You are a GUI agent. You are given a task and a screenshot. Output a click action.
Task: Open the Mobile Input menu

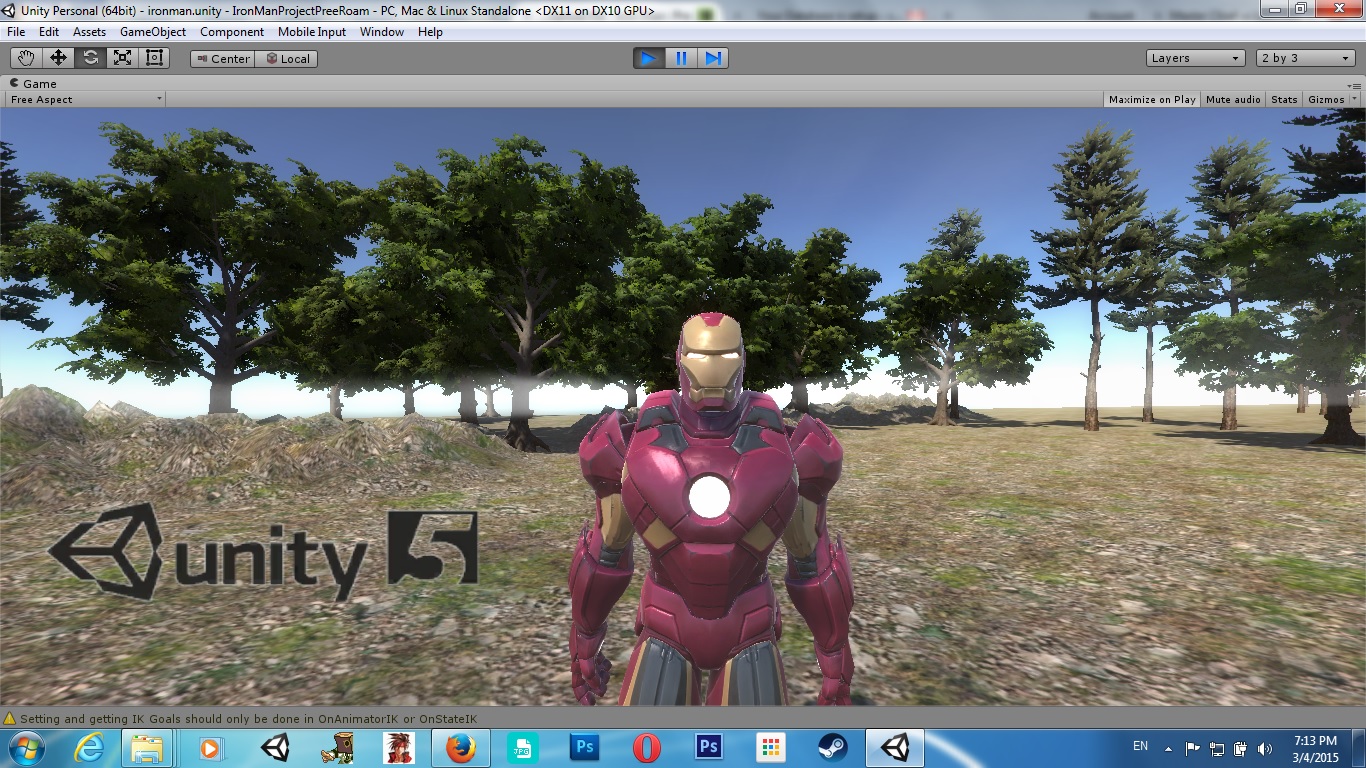(312, 32)
